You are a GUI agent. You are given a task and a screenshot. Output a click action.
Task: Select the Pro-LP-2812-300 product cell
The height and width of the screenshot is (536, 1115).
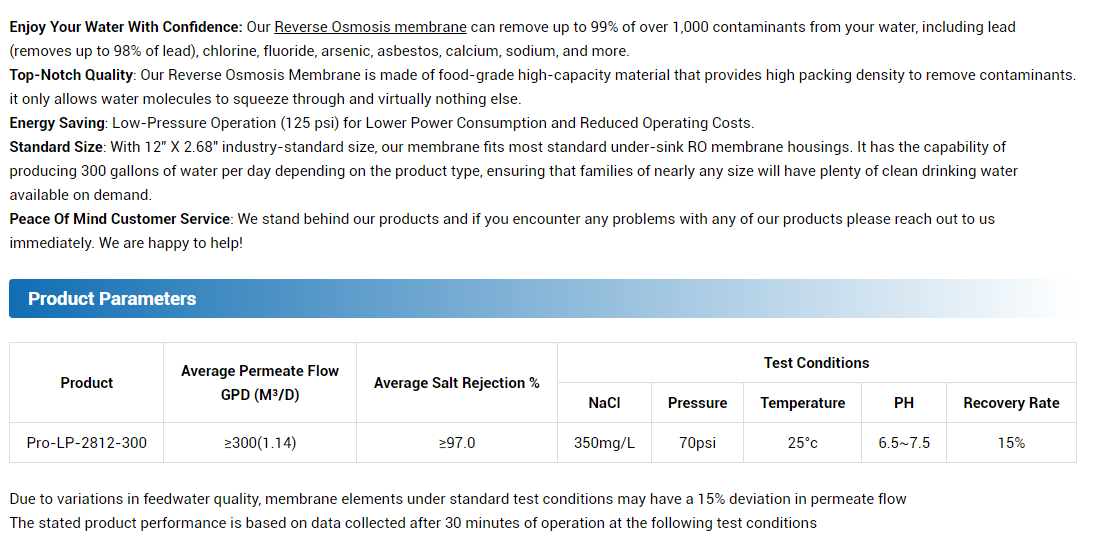point(87,443)
